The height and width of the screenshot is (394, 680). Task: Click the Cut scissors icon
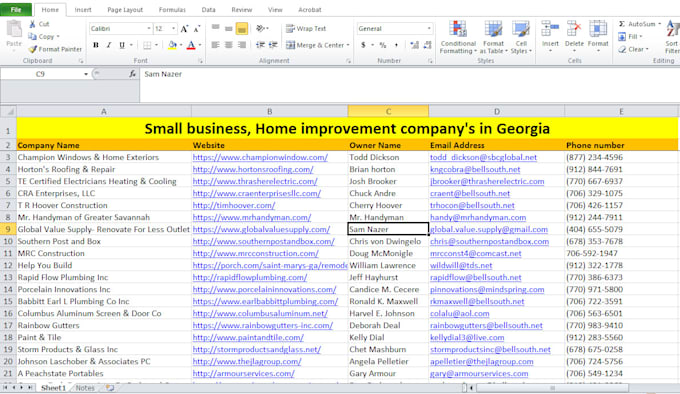point(33,24)
